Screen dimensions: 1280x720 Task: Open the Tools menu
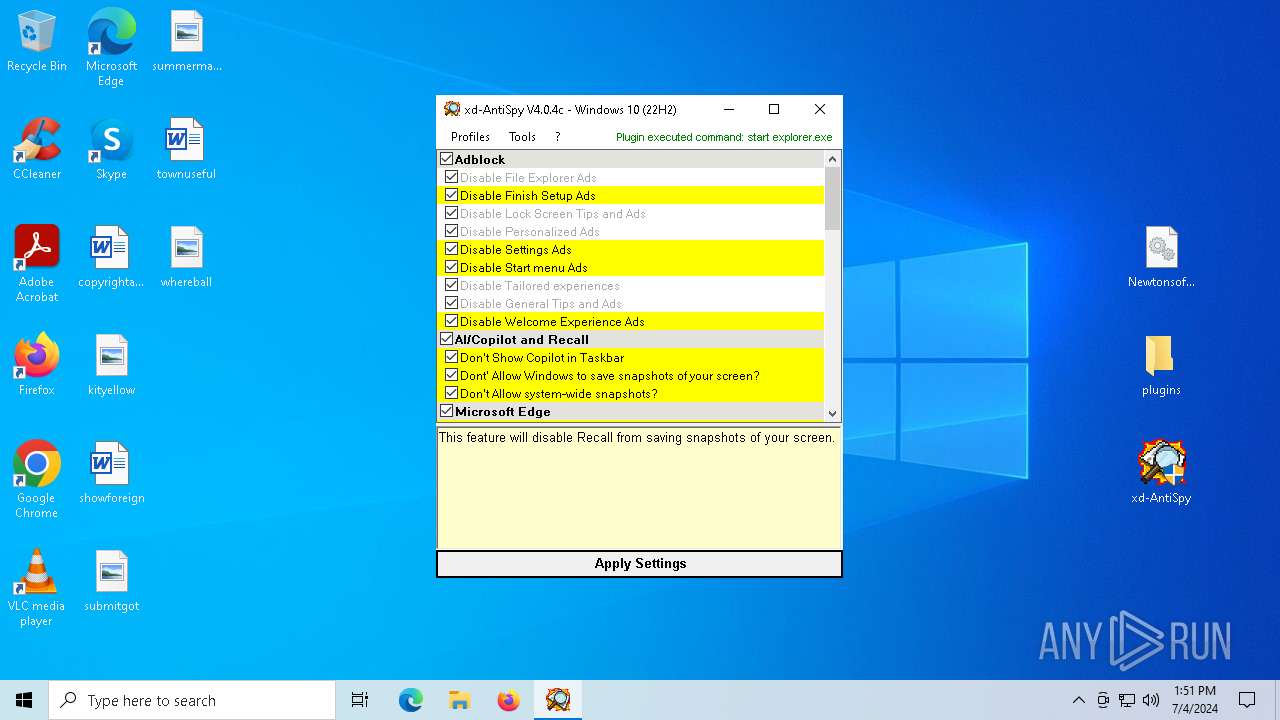(x=522, y=137)
